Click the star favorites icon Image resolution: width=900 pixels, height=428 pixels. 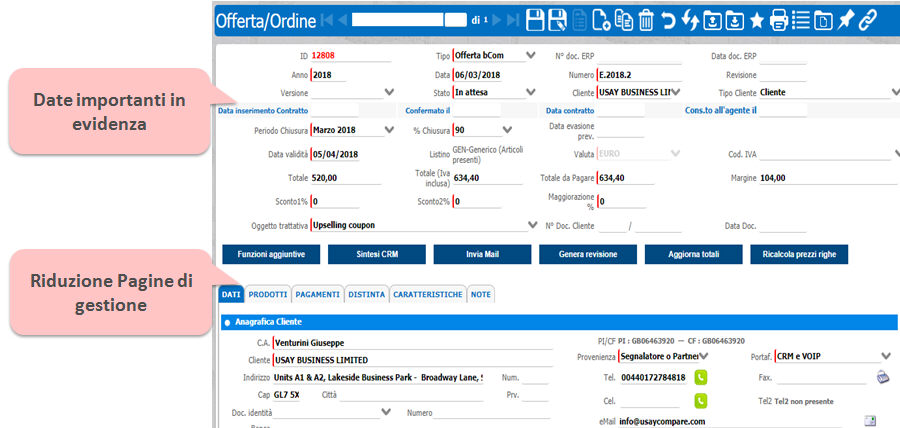point(756,19)
